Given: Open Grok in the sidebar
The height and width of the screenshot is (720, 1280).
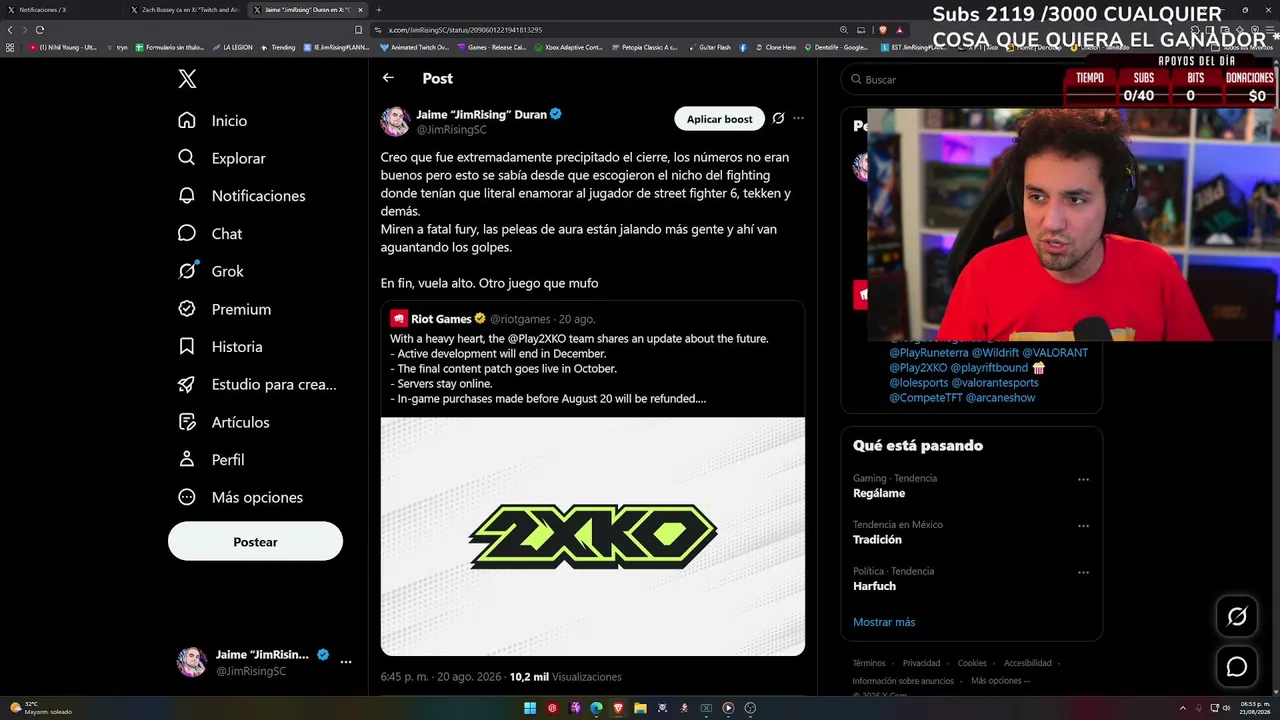Looking at the screenshot, I should coord(210,271).
